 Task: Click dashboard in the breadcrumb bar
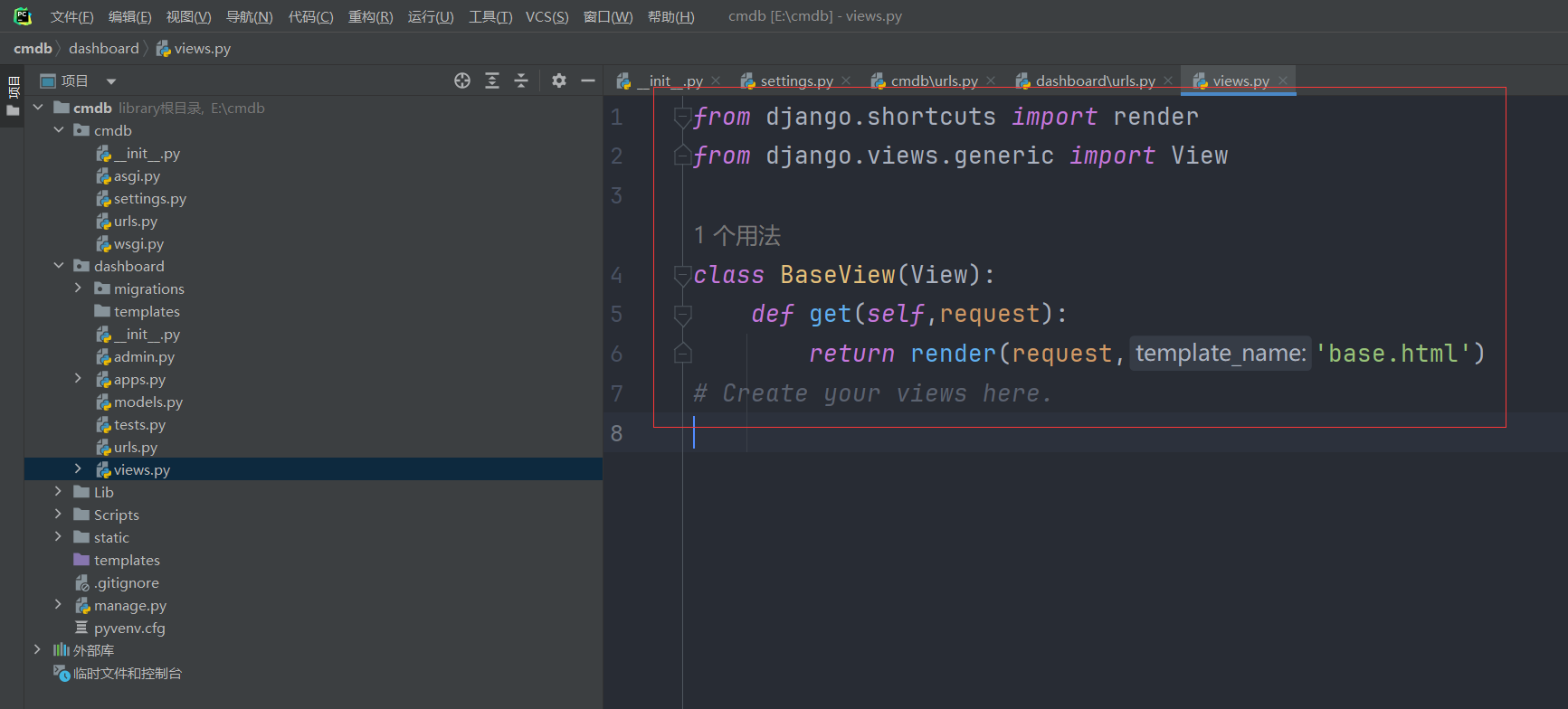click(x=104, y=48)
